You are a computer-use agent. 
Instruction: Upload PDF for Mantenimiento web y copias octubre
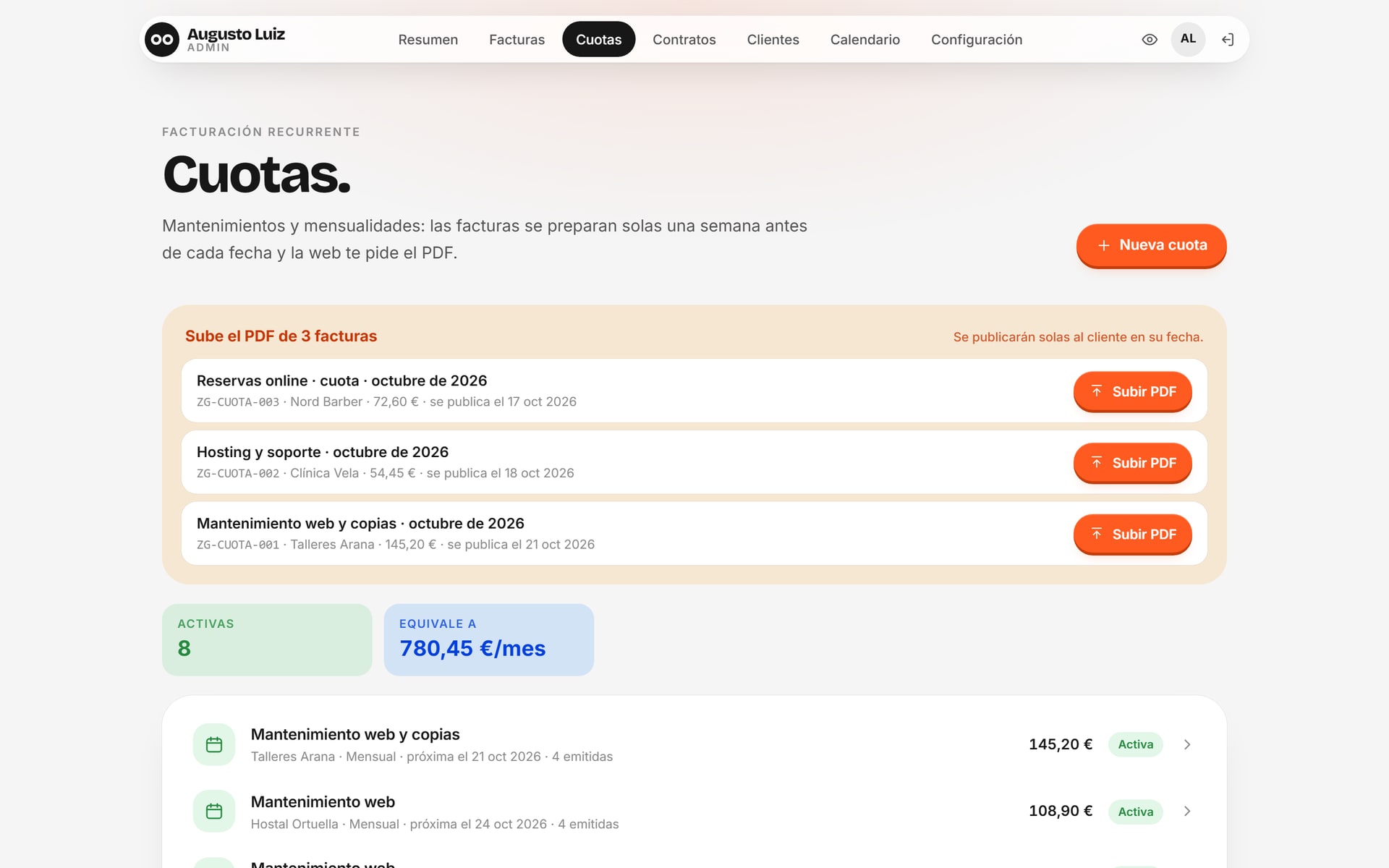pos(1132,534)
